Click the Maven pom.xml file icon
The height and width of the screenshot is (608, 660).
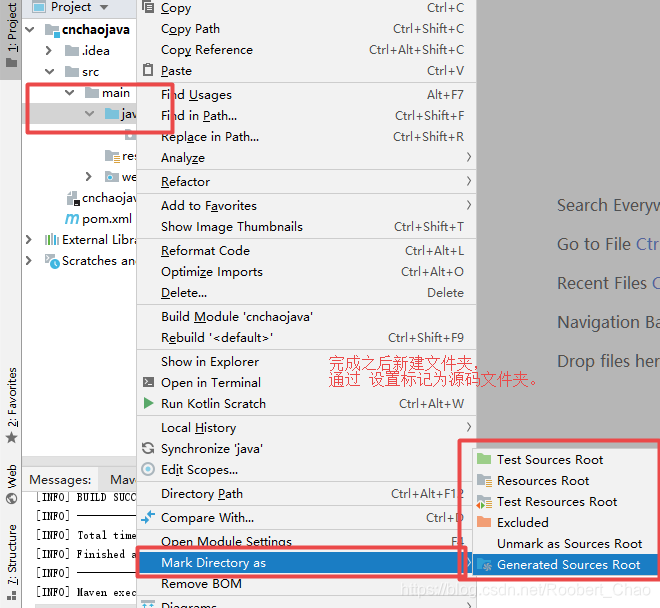point(72,219)
